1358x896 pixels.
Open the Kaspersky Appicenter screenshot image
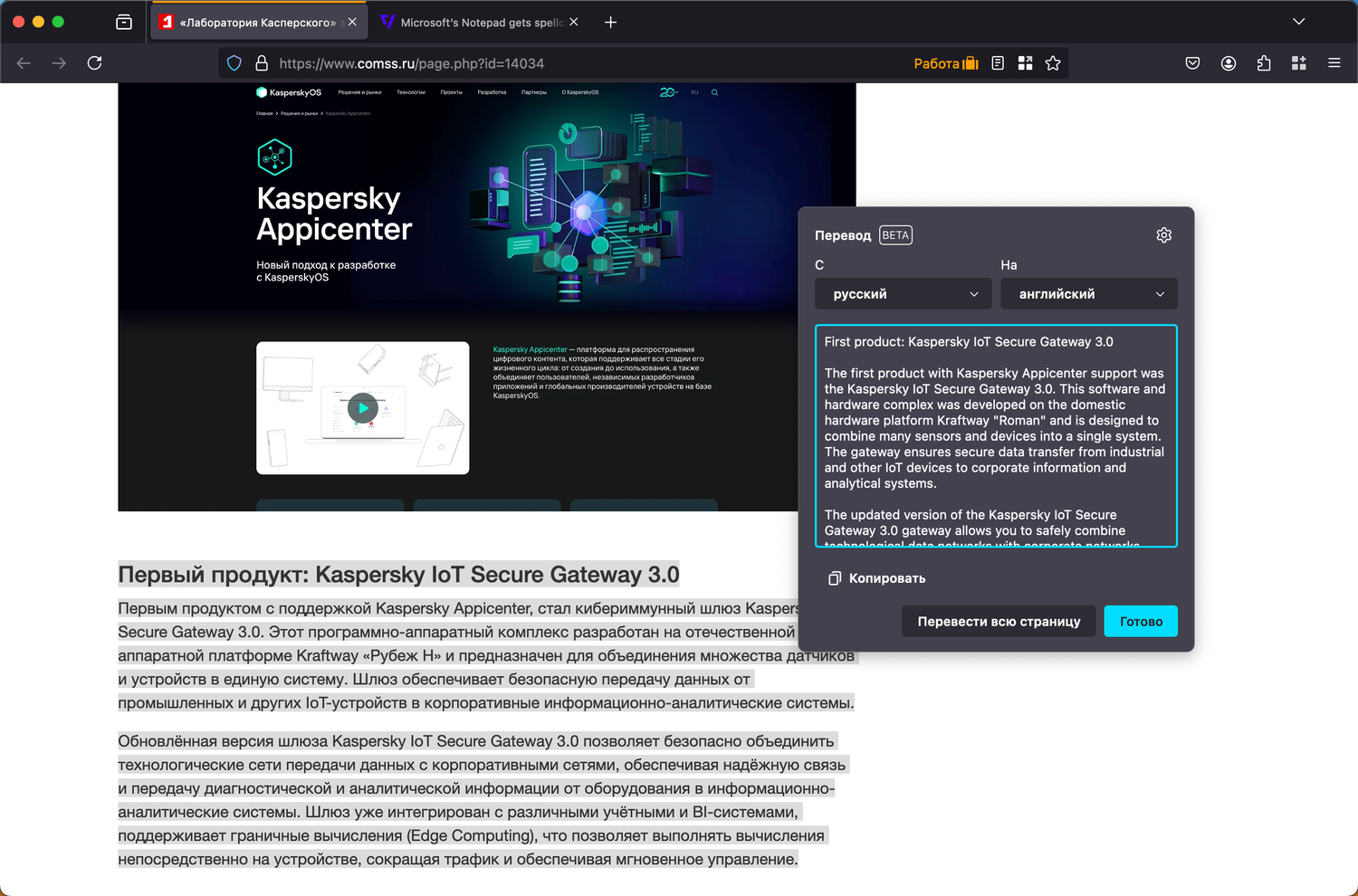coord(487,297)
